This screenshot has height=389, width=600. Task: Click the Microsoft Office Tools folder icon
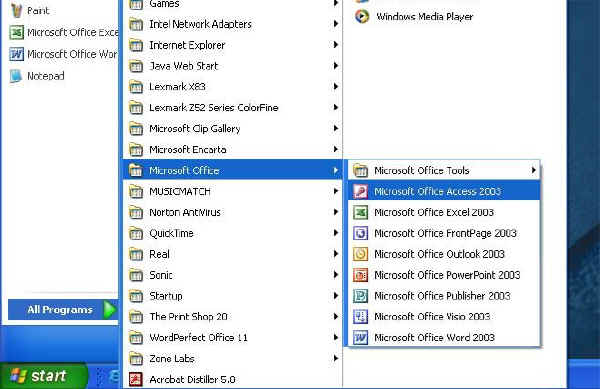360,171
